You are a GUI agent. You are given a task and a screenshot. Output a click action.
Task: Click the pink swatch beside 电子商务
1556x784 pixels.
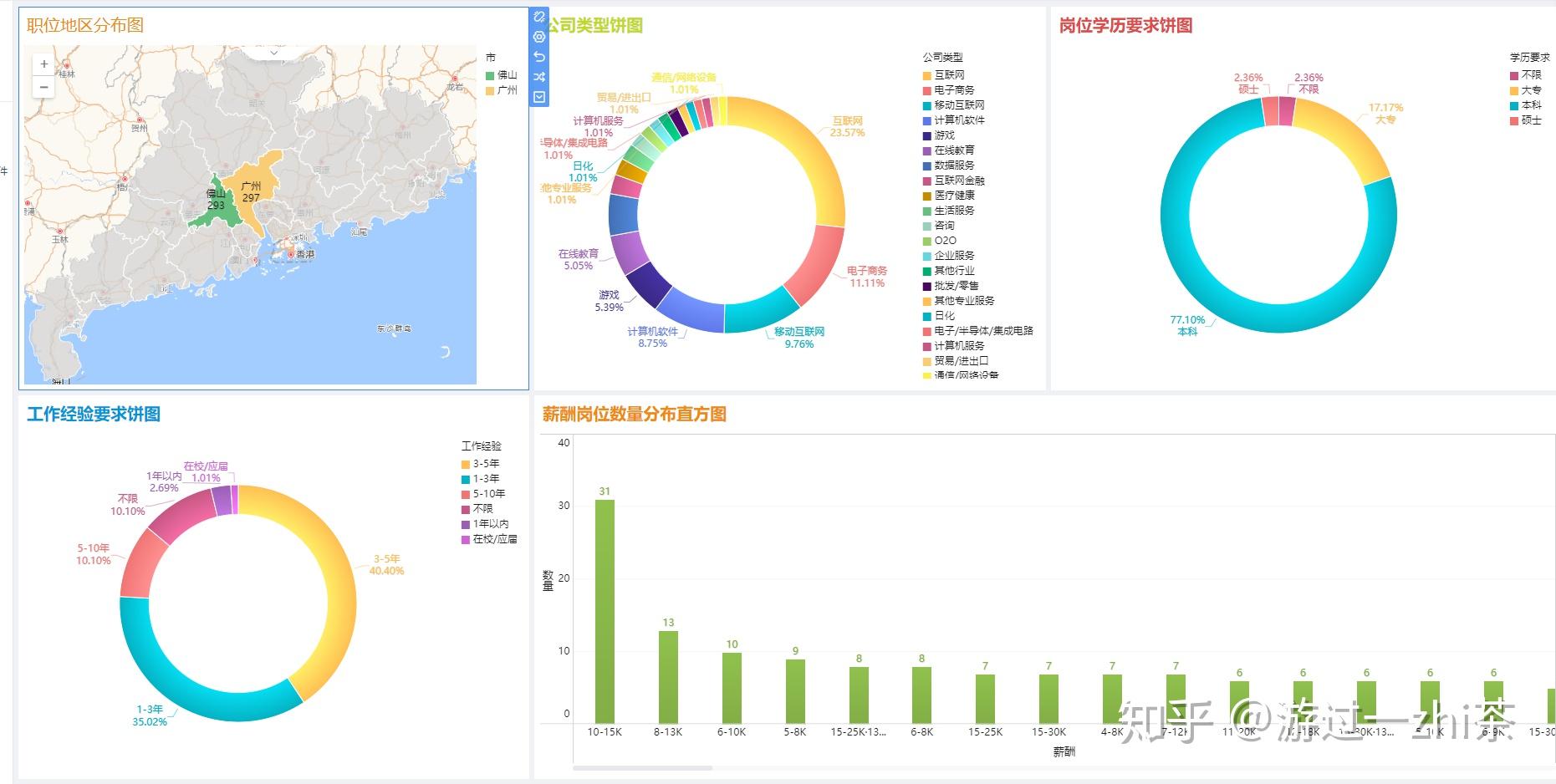(925, 90)
